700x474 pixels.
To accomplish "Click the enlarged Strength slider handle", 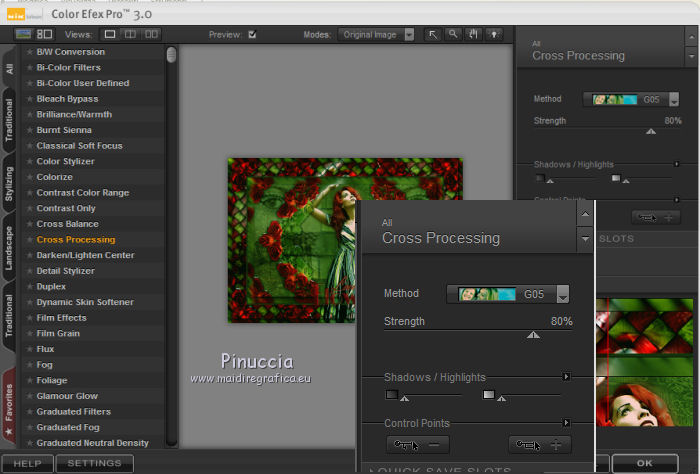I will pyautogui.click(x=533, y=335).
